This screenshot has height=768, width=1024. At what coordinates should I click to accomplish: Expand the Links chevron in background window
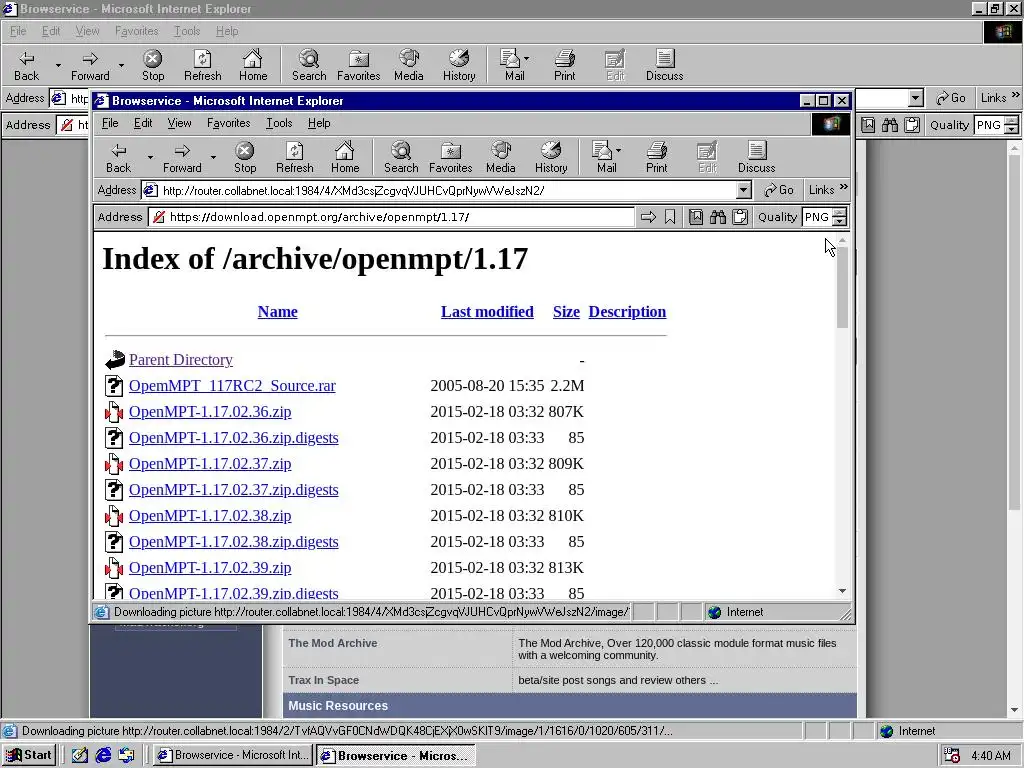coord(1016,95)
